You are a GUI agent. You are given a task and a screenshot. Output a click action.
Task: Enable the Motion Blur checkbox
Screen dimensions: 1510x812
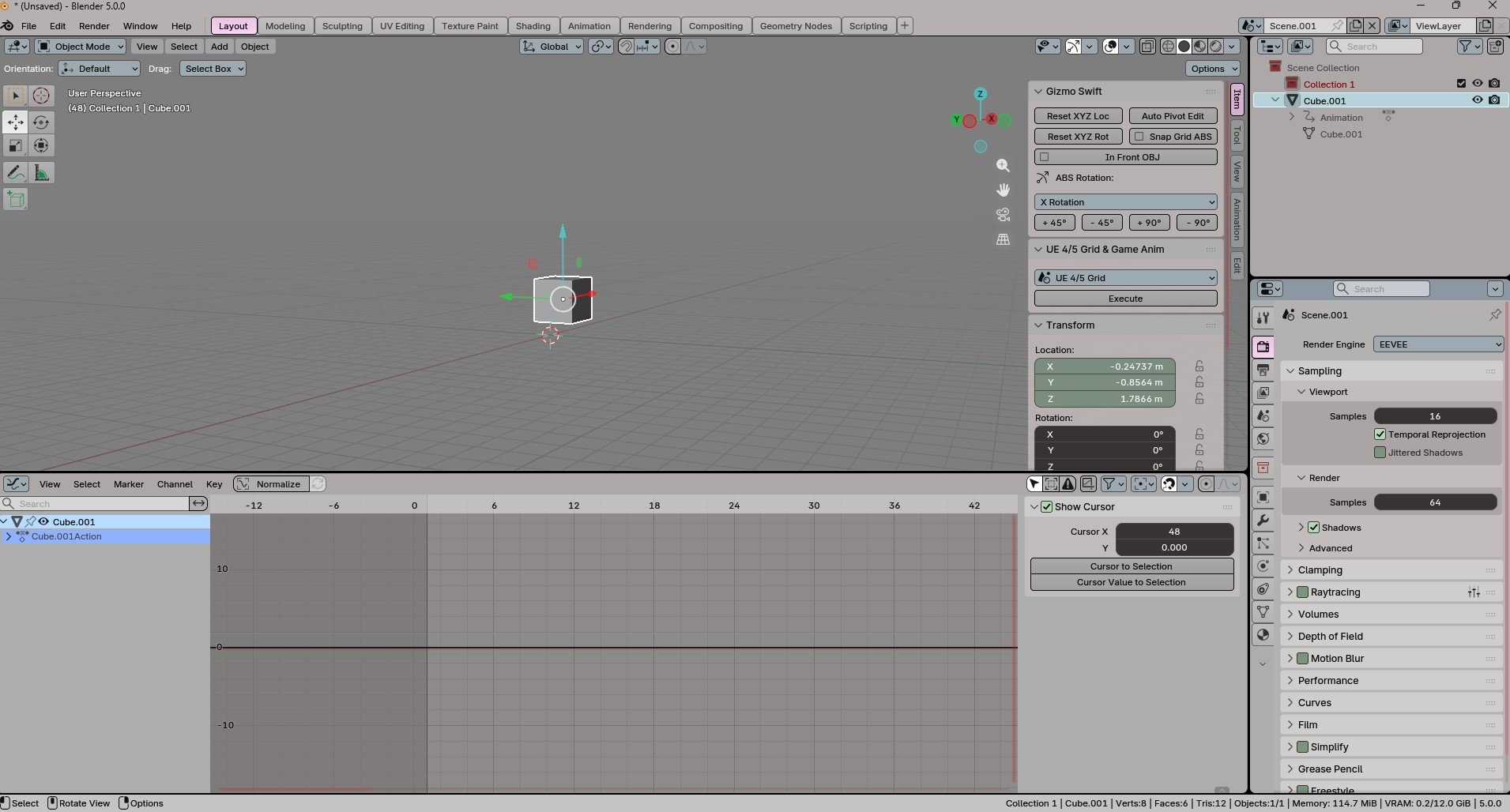coord(1302,659)
